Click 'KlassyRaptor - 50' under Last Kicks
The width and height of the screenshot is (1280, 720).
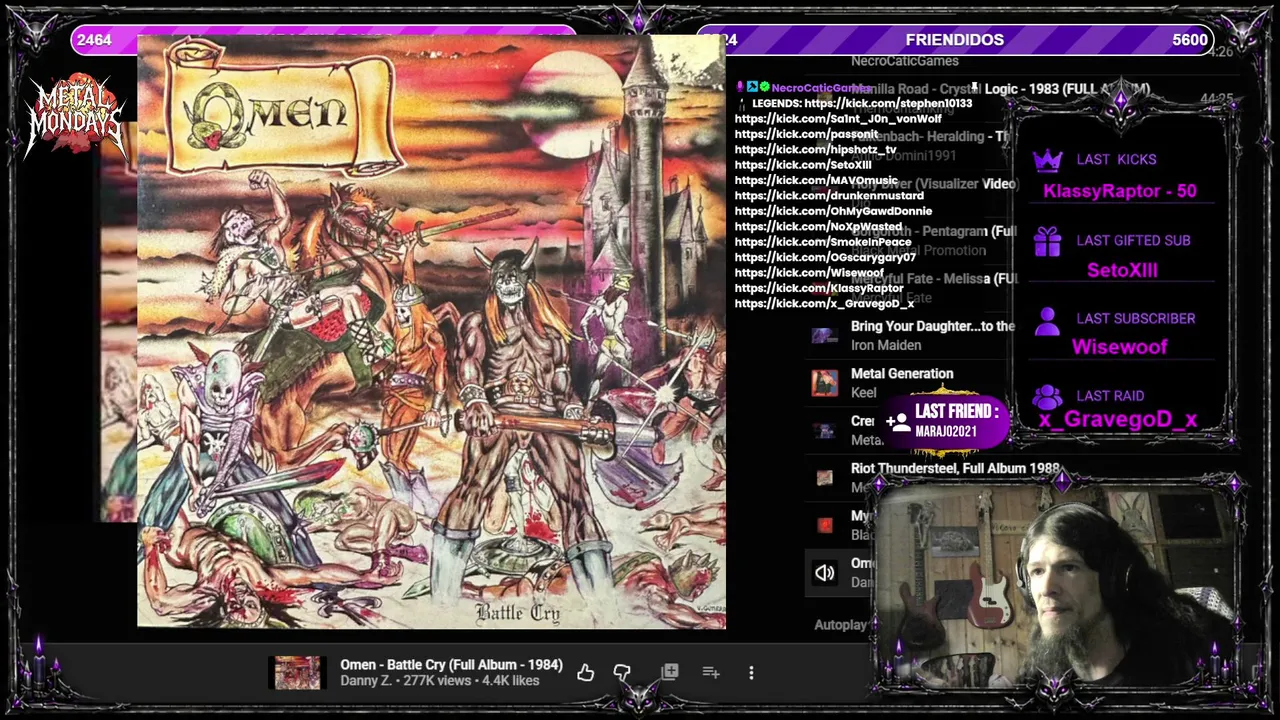(x=1119, y=191)
